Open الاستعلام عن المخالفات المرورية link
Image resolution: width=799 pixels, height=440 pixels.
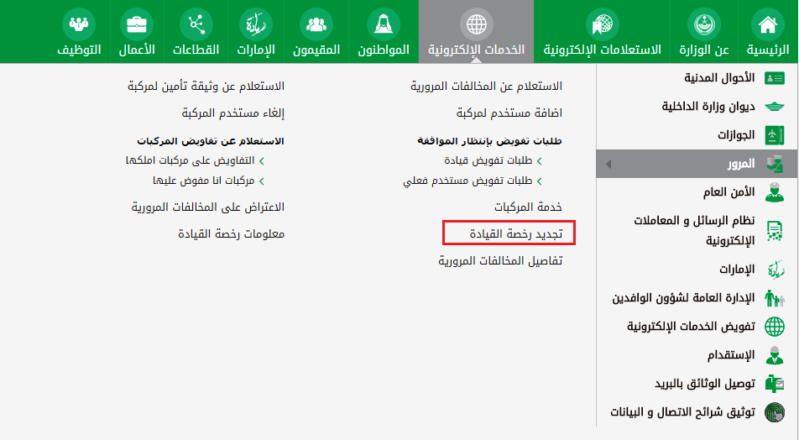486,87
